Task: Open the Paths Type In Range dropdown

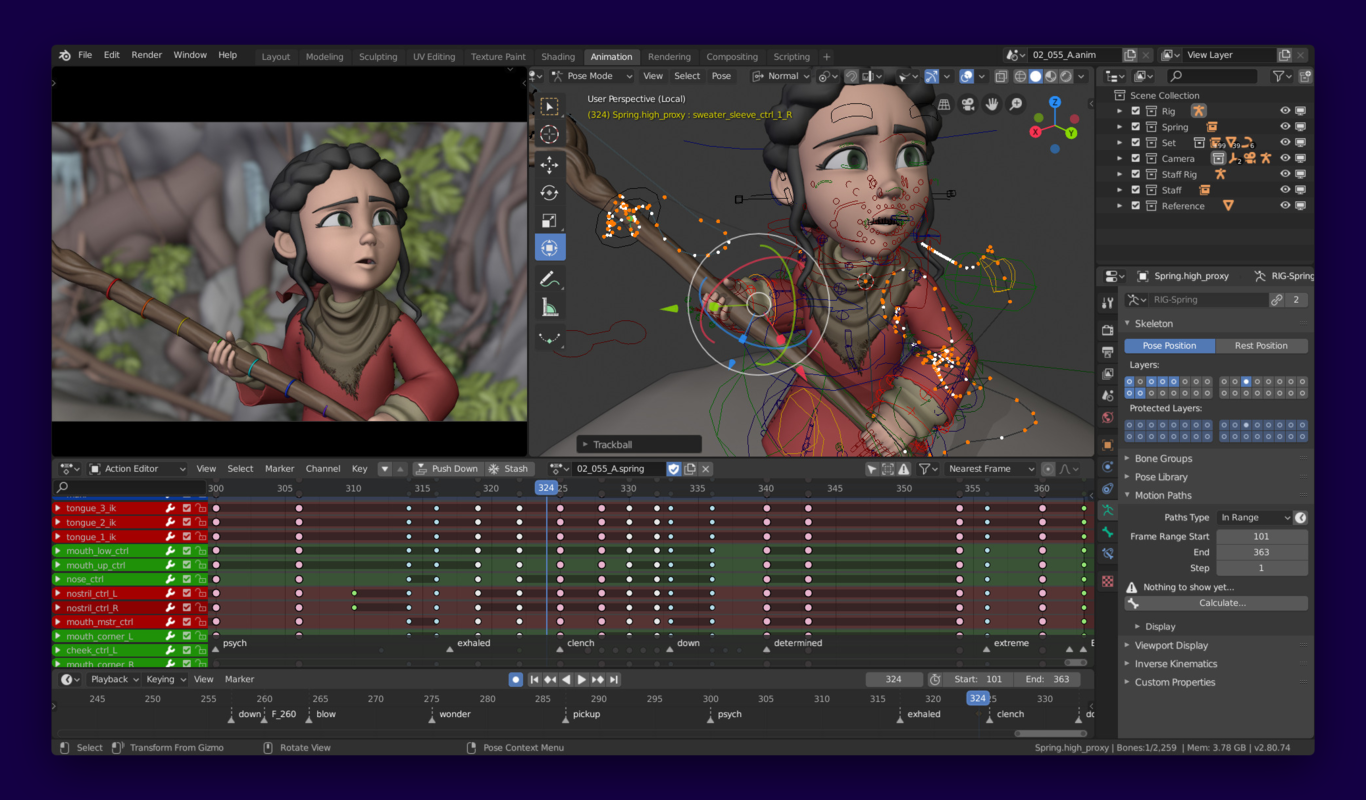Action: click(1255, 517)
